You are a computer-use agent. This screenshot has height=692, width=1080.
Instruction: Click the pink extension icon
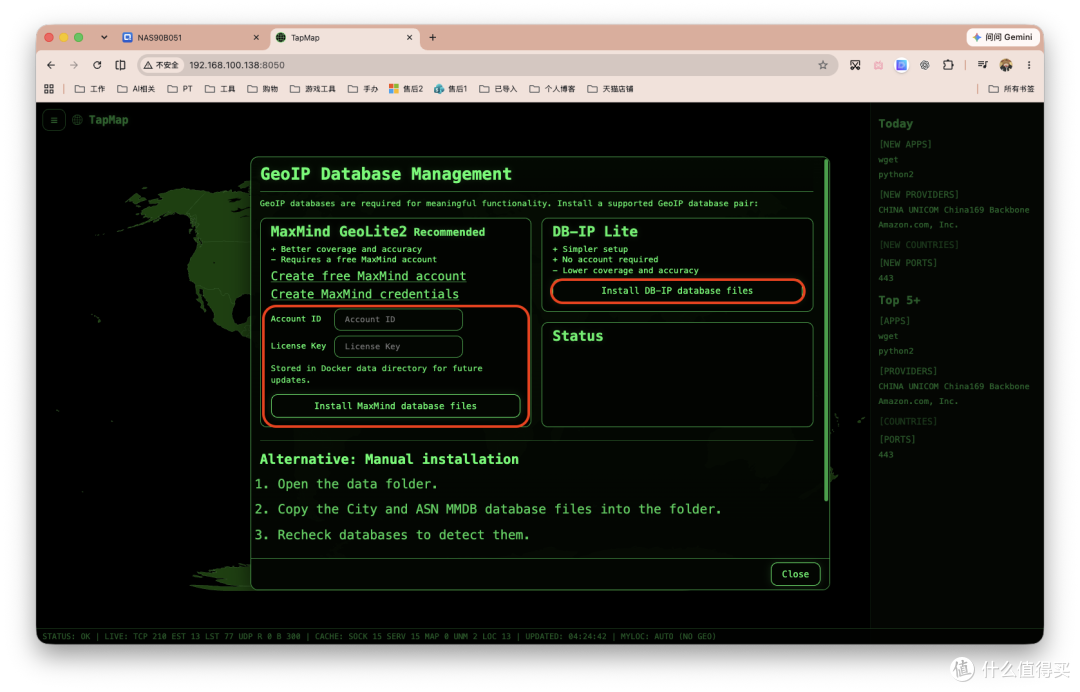pyautogui.click(x=878, y=65)
